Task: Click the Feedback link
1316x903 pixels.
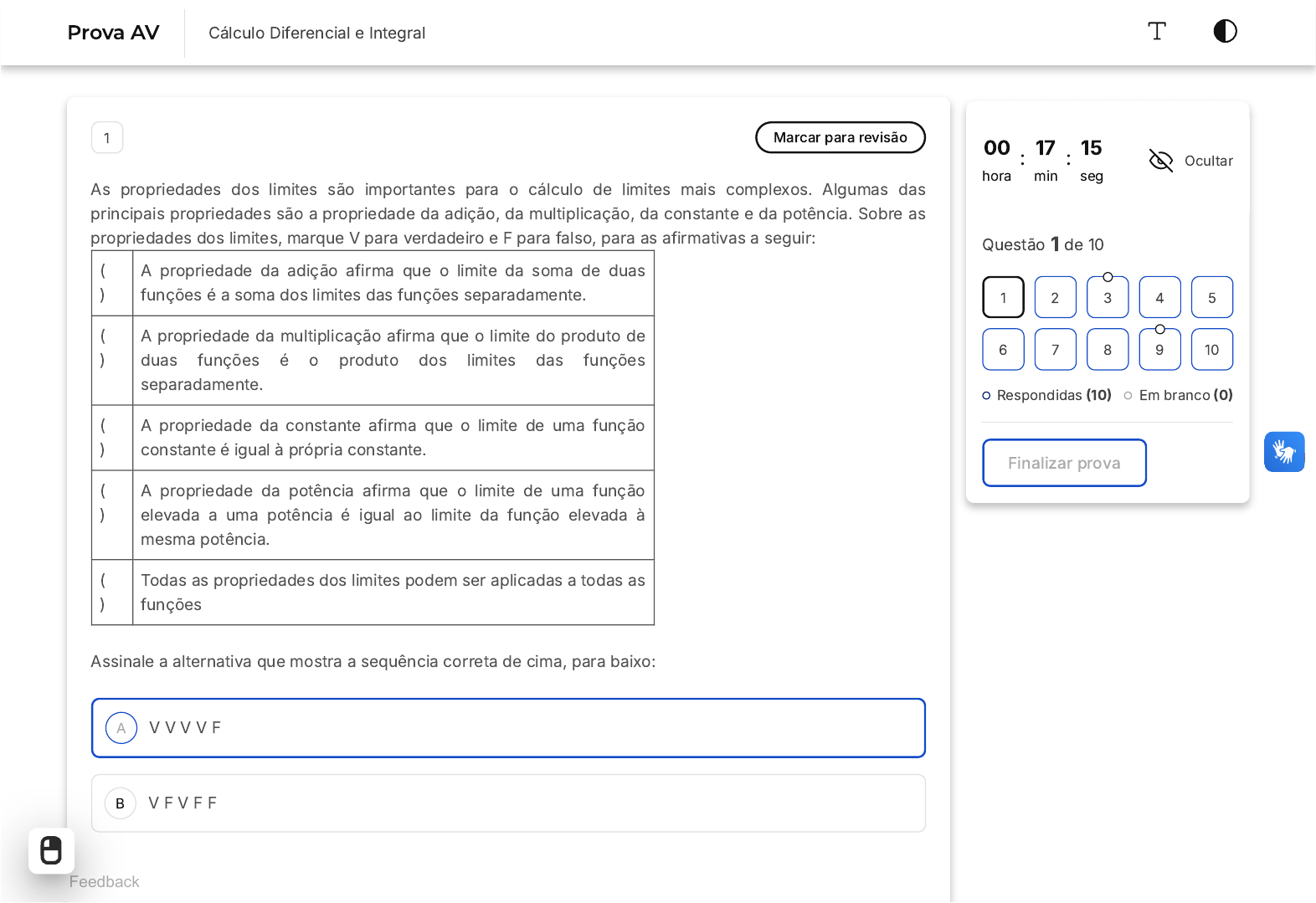Action: coord(105,882)
